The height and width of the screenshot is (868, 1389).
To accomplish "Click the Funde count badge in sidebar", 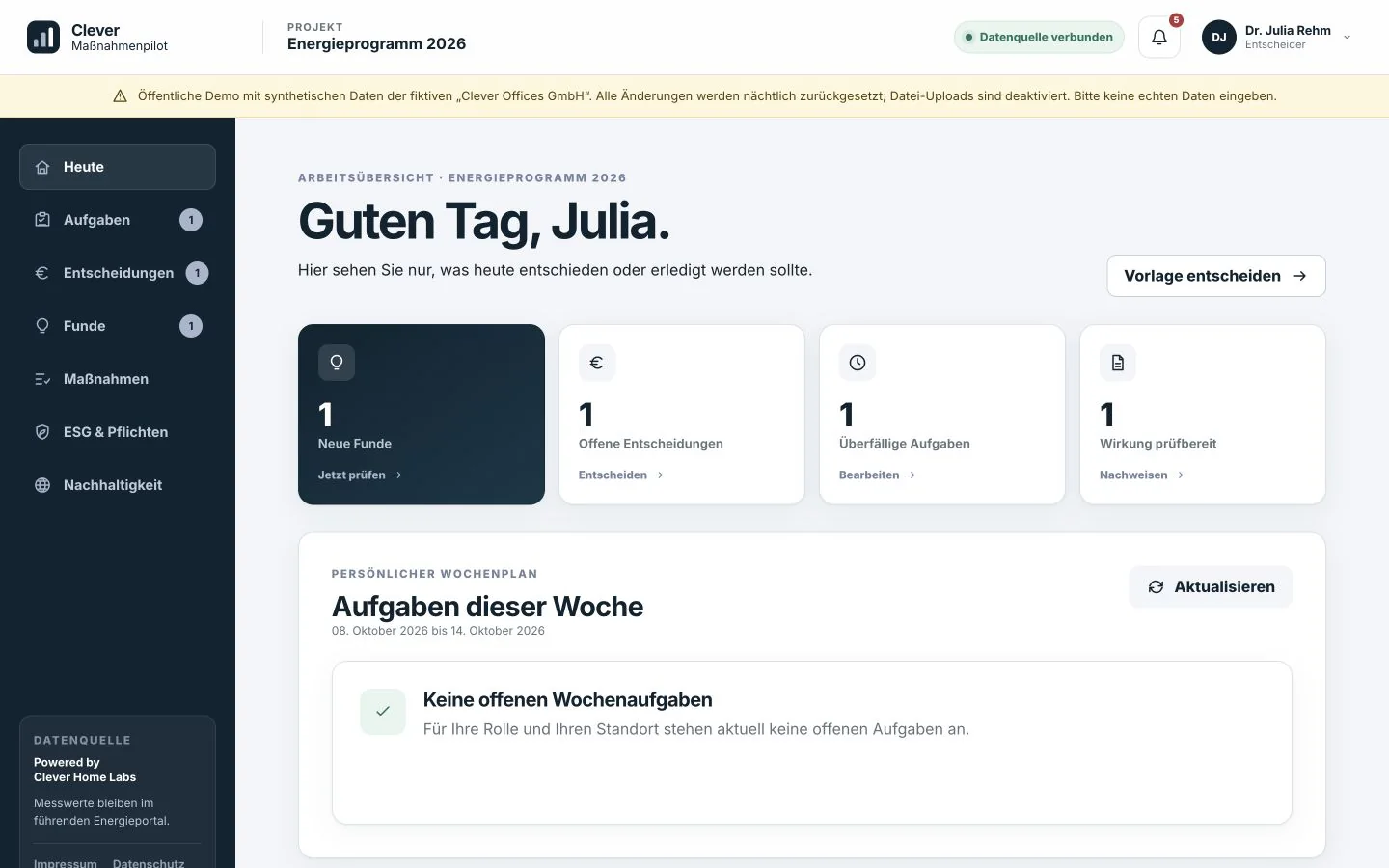I will point(191,326).
